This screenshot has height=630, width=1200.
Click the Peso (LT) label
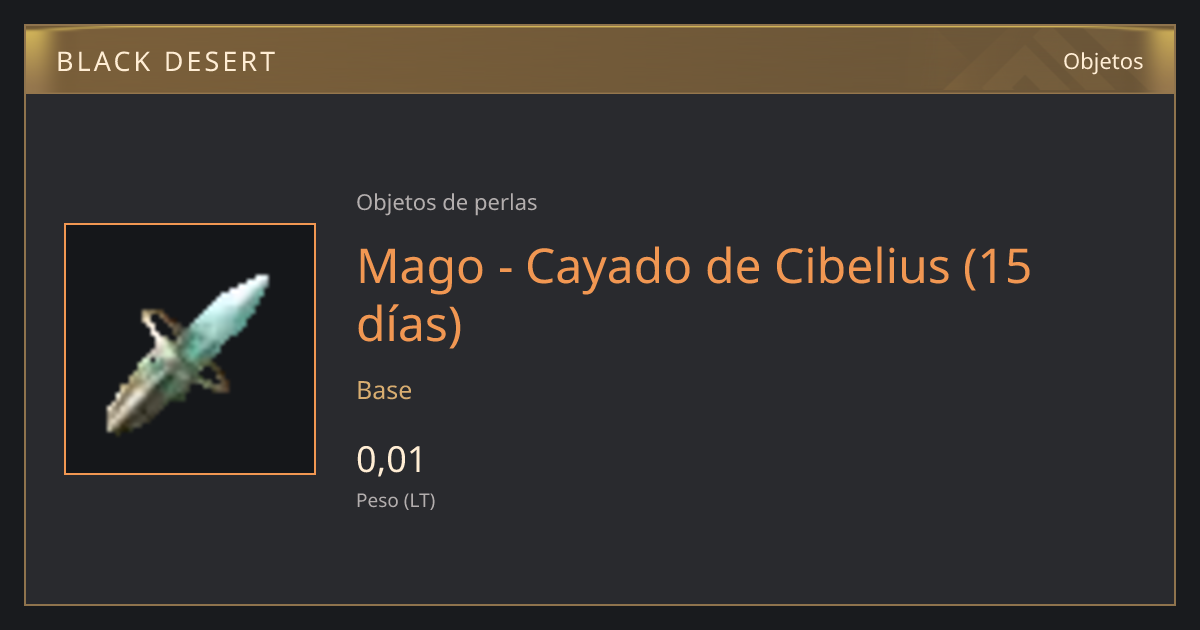[x=396, y=501]
